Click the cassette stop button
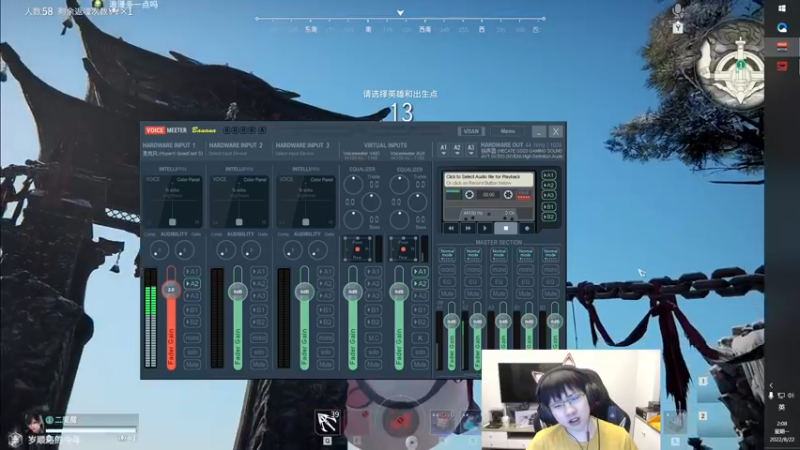Viewport: 800px width, 450px height. click(506, 229)
